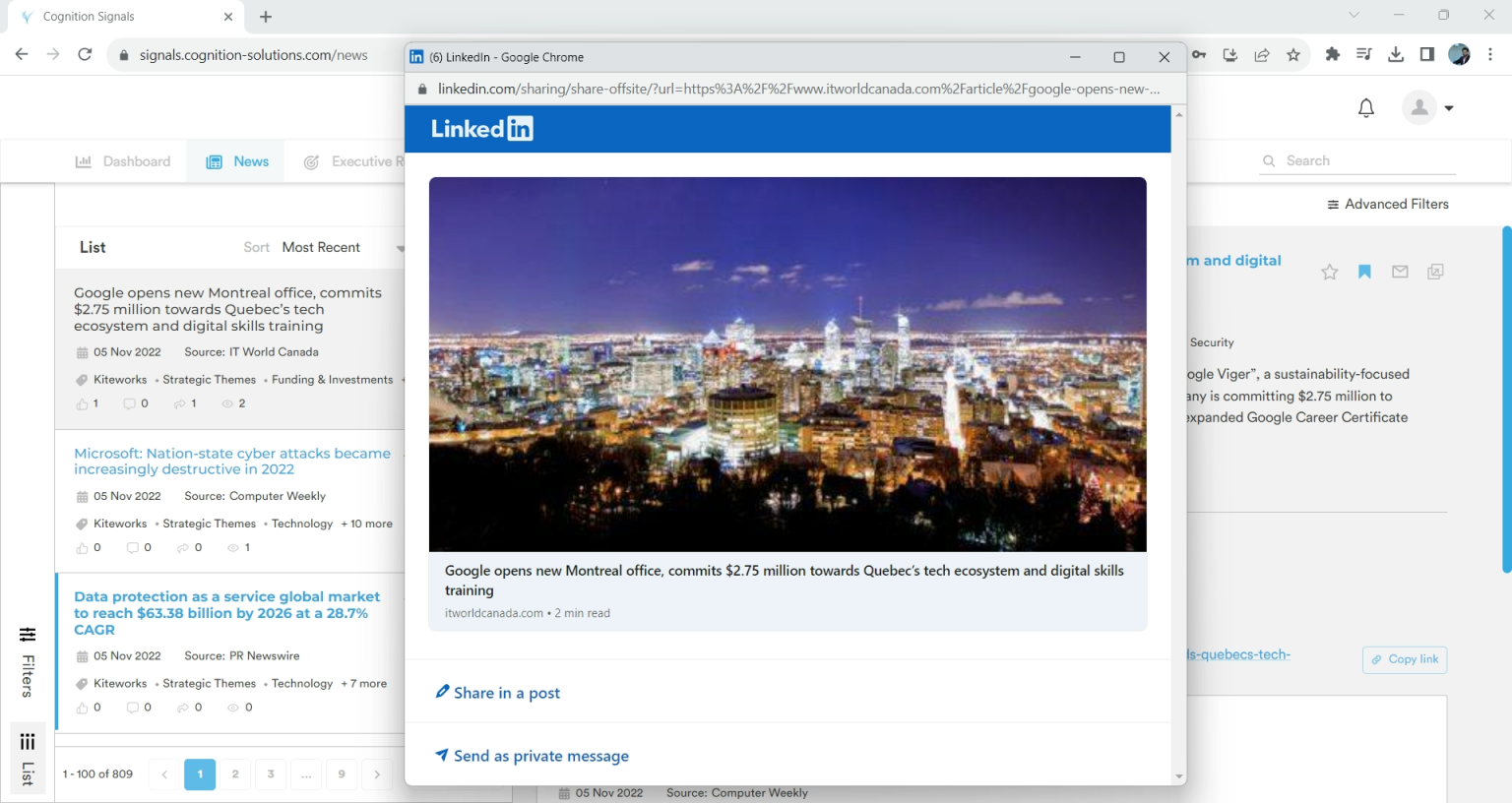The width and height of the screenshot is (1512, 803).
Task: Click the Copy link button
Action: [1405, 659]
